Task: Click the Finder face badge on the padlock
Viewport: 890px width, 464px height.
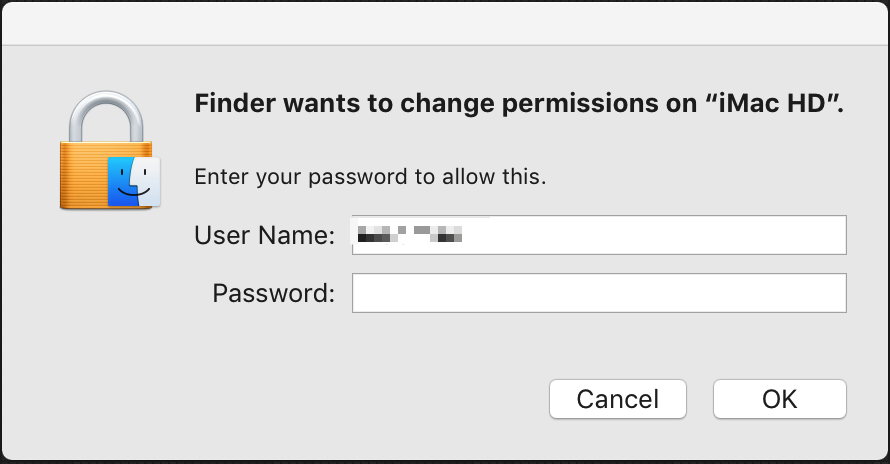Action: click(134, 181)
